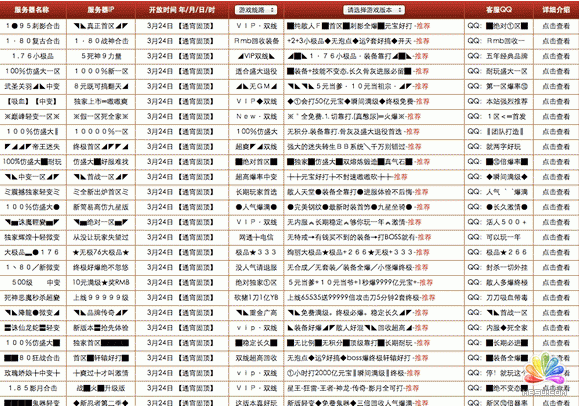Open 点击查看 for 诛仙龙蛇轻变 row
The image size is (579, 406).
(x=556, y=328)
